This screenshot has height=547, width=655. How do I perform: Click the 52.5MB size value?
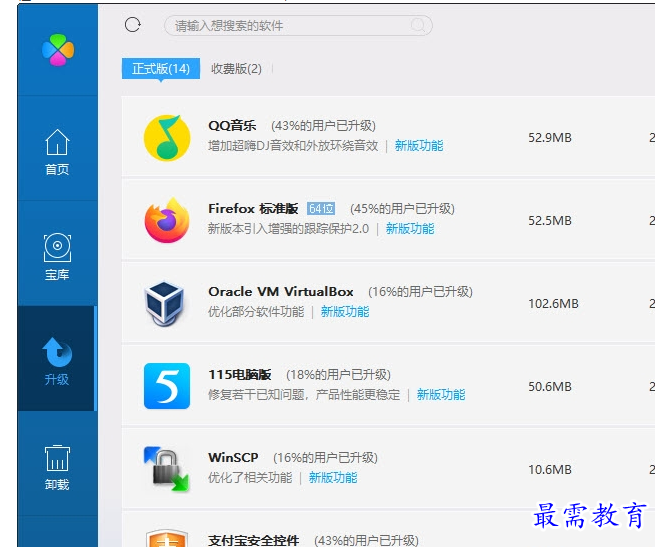pyautogui.click(x=550, y=220)
